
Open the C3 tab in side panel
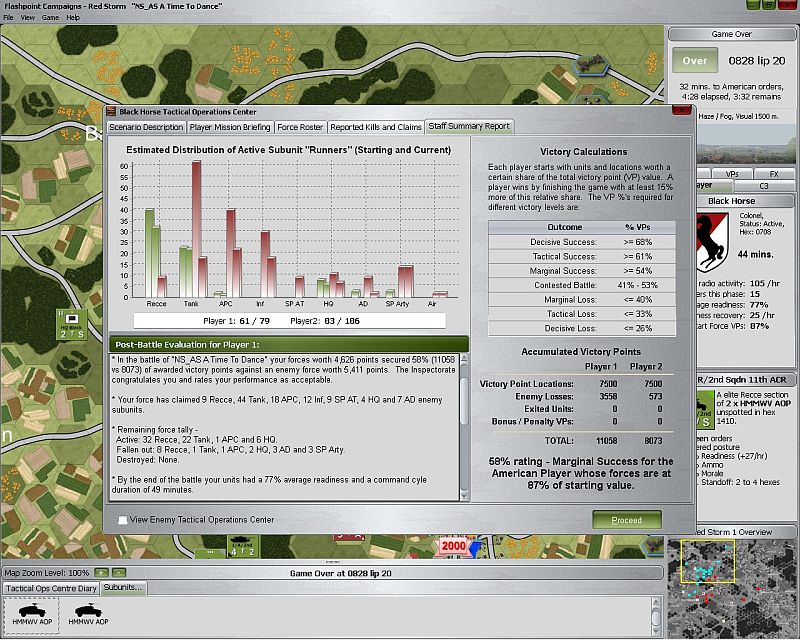(x=763, y=186)
